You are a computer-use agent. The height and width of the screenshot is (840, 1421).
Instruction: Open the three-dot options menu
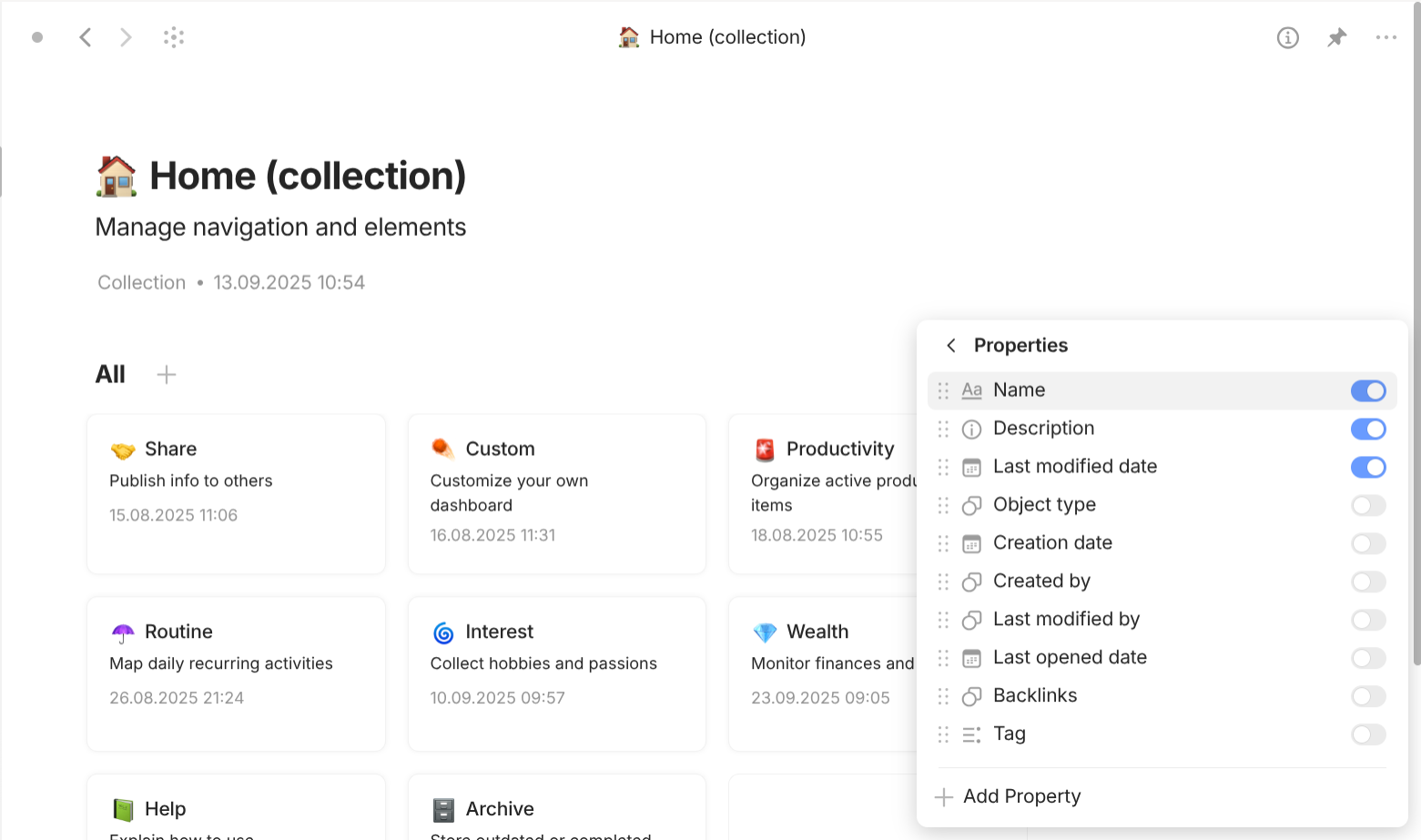coord(1385,37)
